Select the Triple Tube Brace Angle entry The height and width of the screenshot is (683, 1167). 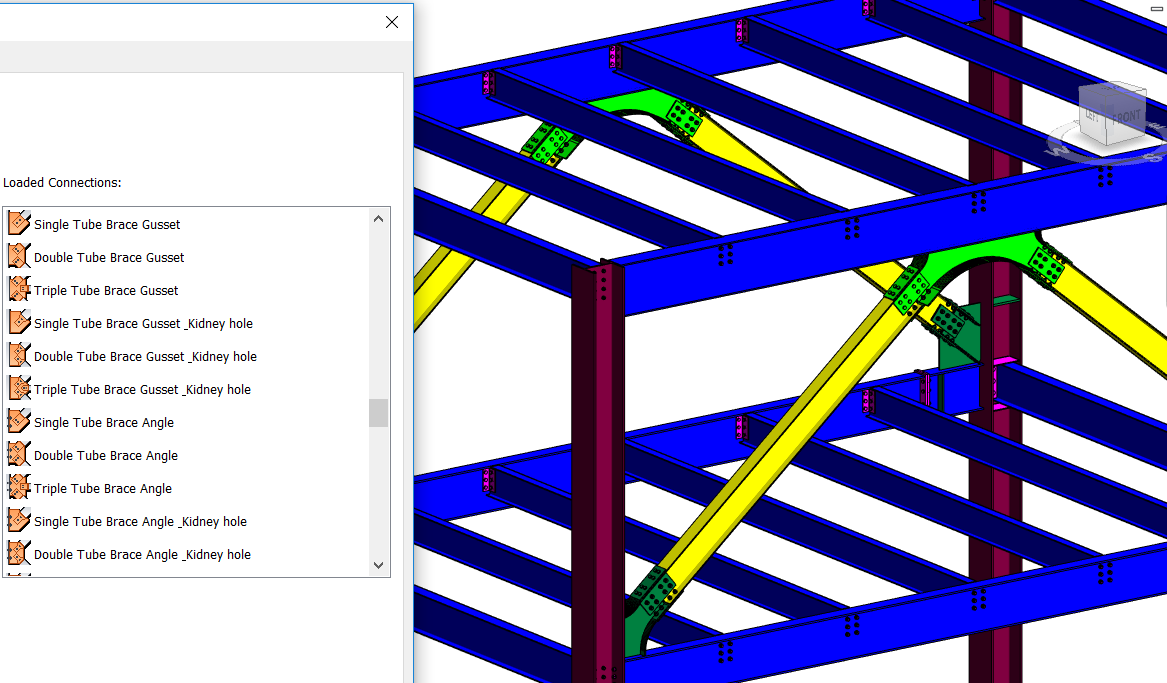[100, 487]
